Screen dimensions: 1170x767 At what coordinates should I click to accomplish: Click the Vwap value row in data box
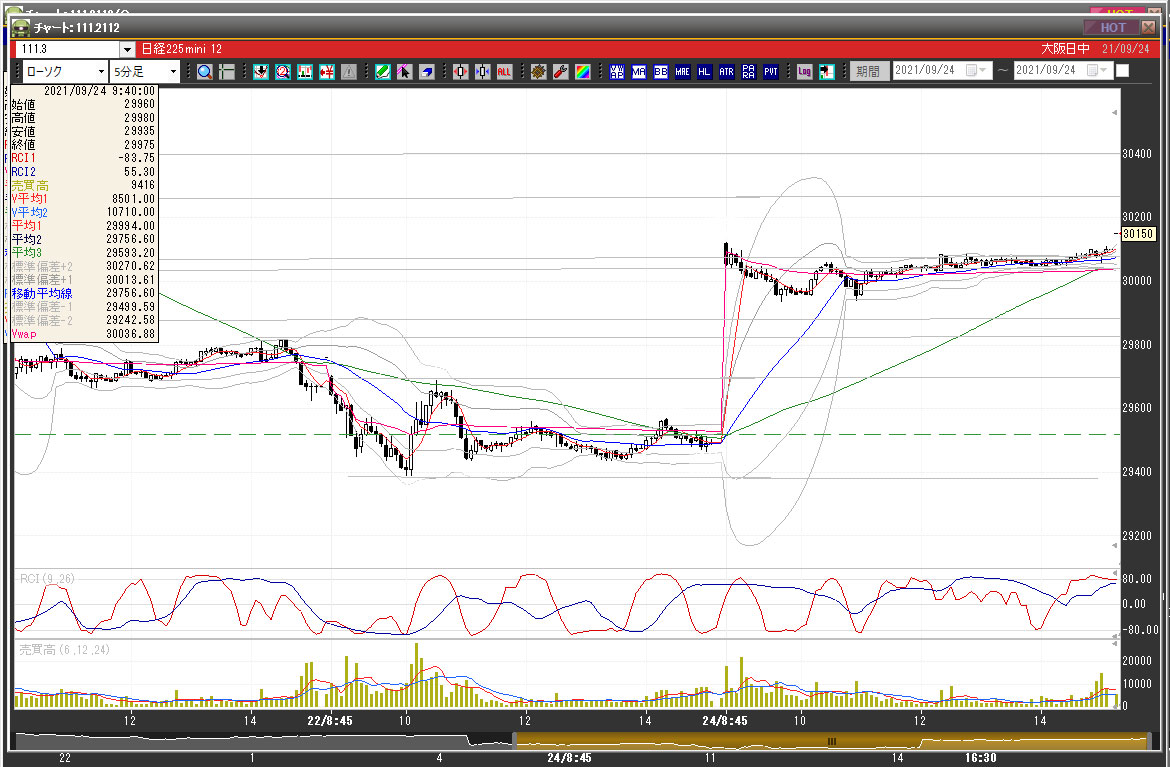83,334
